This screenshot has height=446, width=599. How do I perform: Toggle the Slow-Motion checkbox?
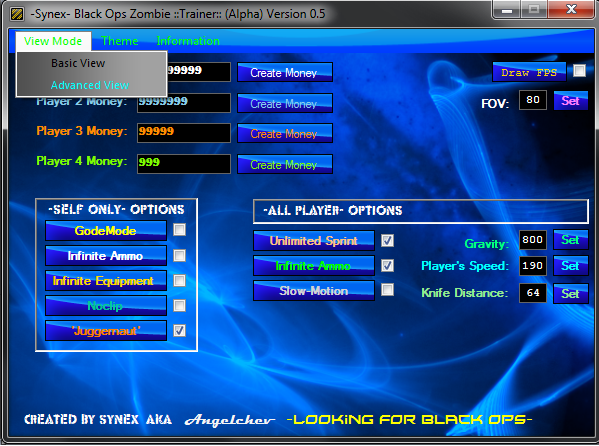coord(387,290)
